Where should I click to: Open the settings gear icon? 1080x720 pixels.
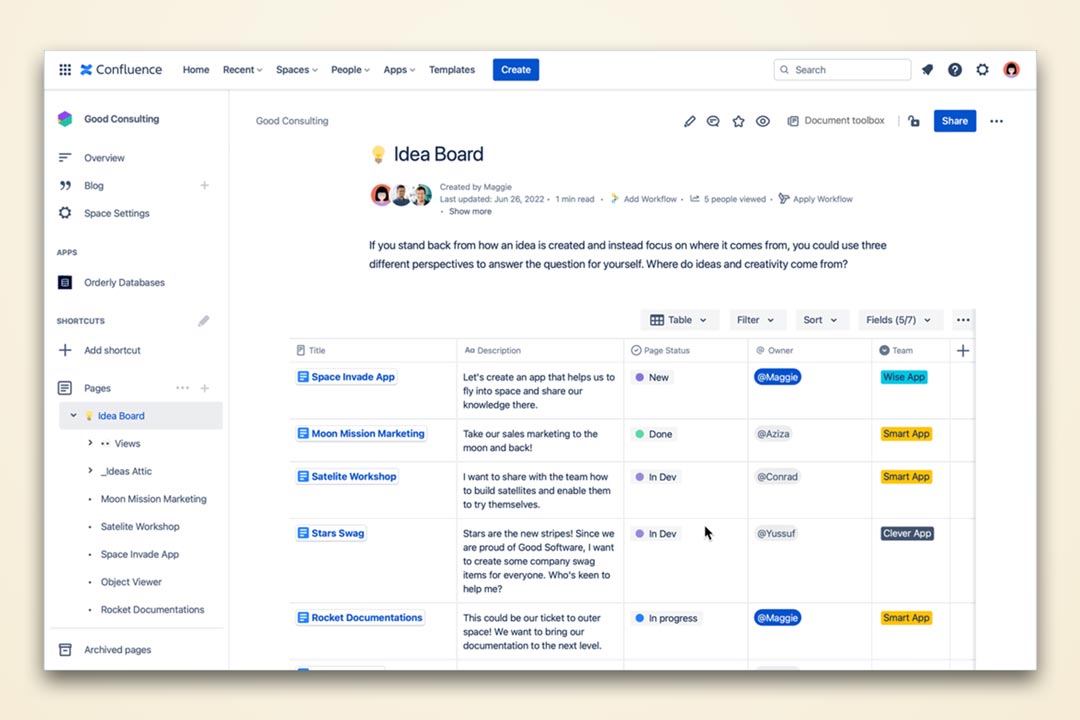[983, 70]
